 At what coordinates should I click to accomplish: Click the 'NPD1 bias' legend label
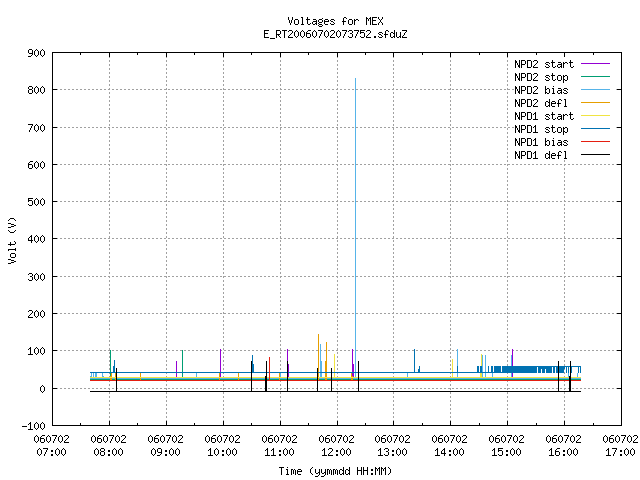[541, 142]
